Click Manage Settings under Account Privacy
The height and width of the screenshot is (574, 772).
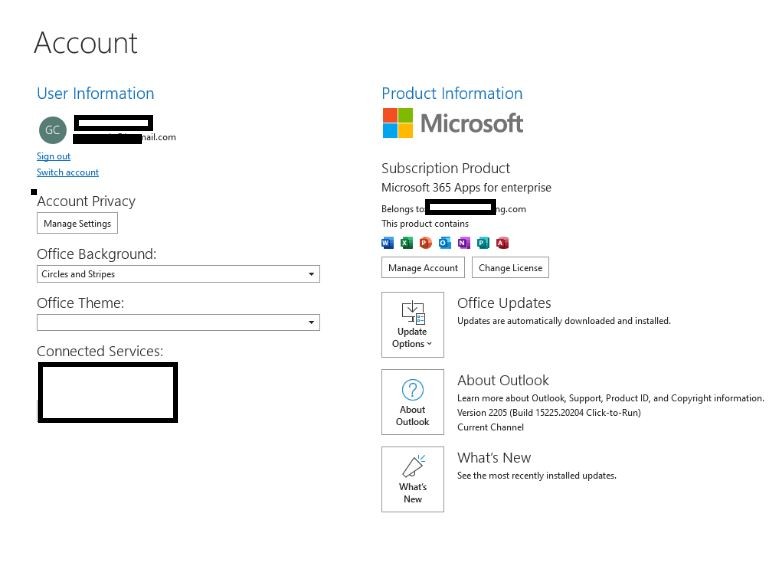click(77, 223)
